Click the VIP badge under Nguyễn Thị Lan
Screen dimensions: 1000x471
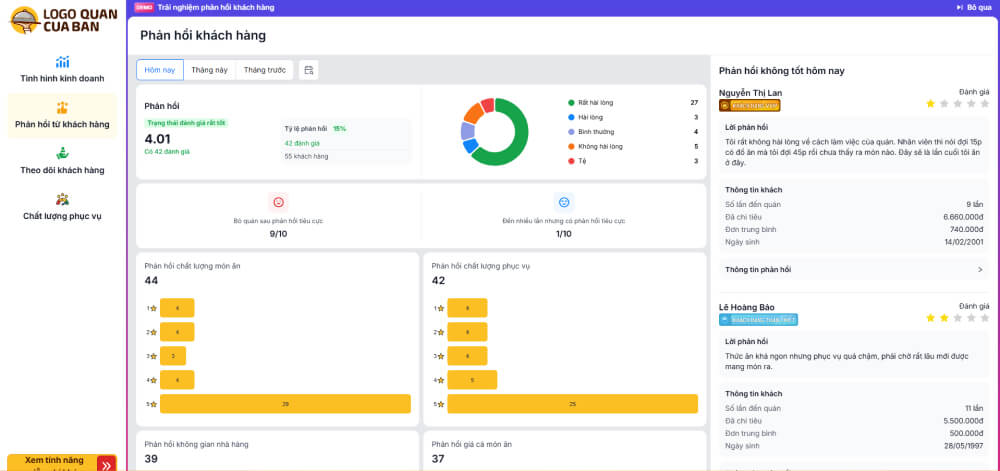[749, 105]
